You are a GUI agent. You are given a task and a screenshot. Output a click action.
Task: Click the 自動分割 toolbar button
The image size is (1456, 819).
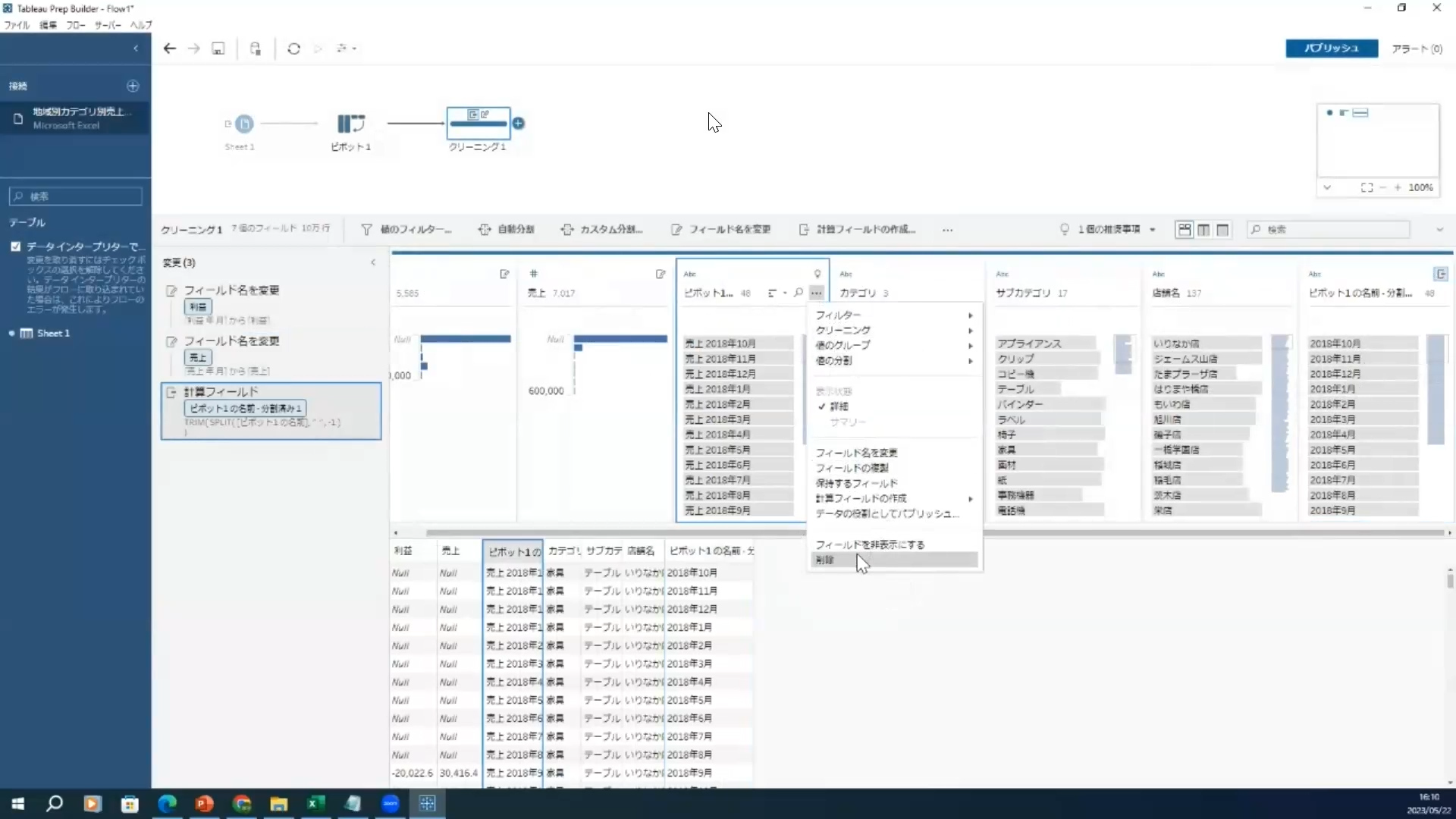tap(507, 230)
